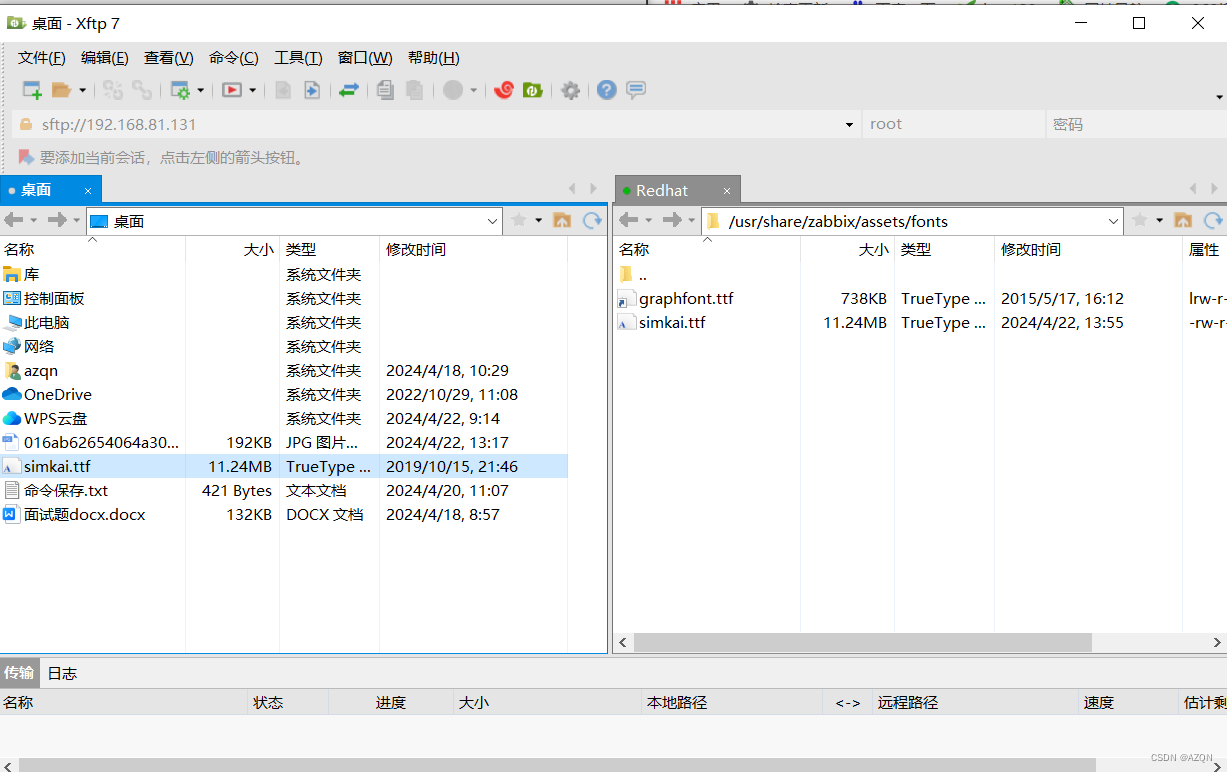This screenshot has height=772, width=1227.
Task: Open the 窗口 menu
Action: coord(364,57)
